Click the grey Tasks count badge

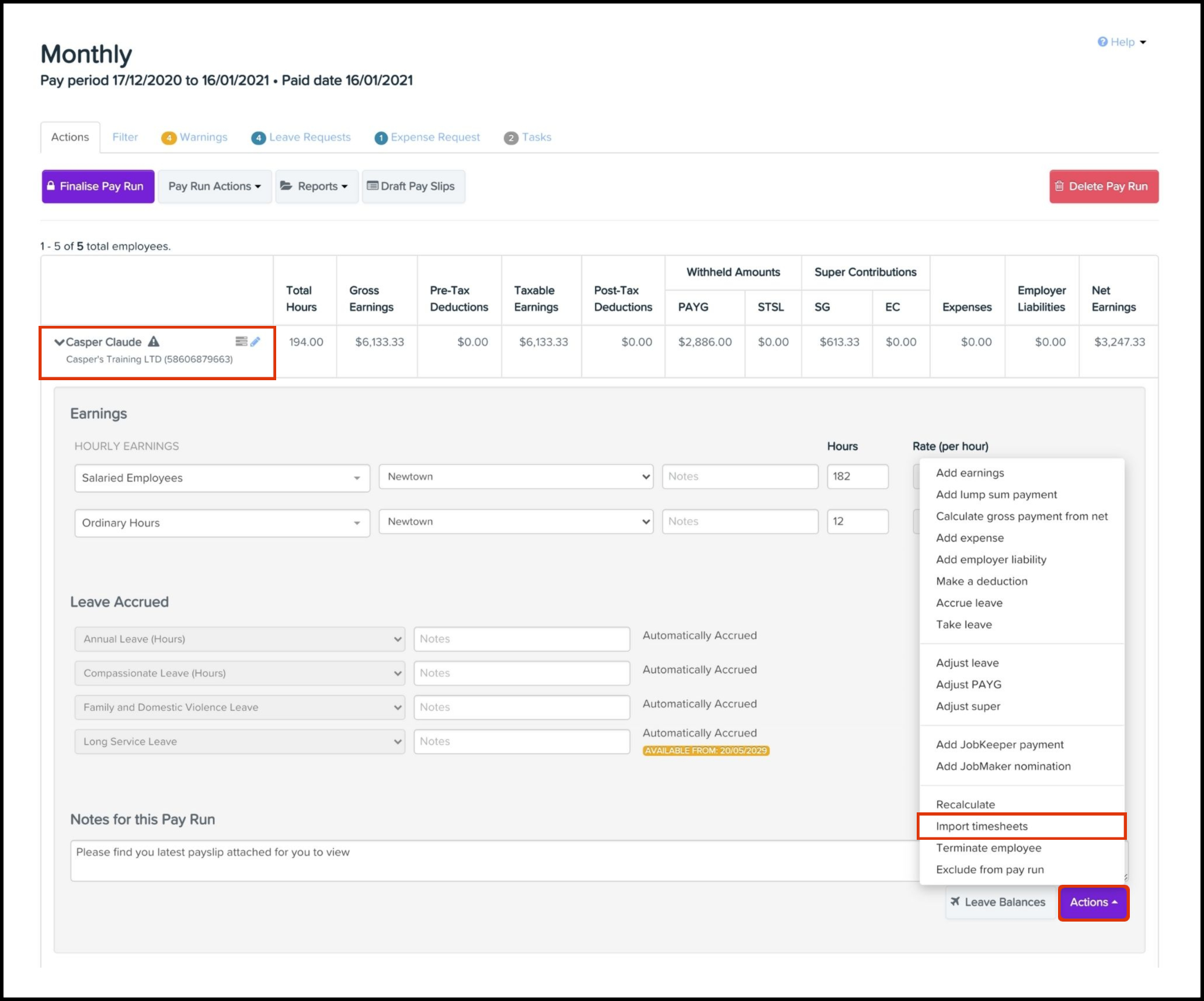point(511,138)
